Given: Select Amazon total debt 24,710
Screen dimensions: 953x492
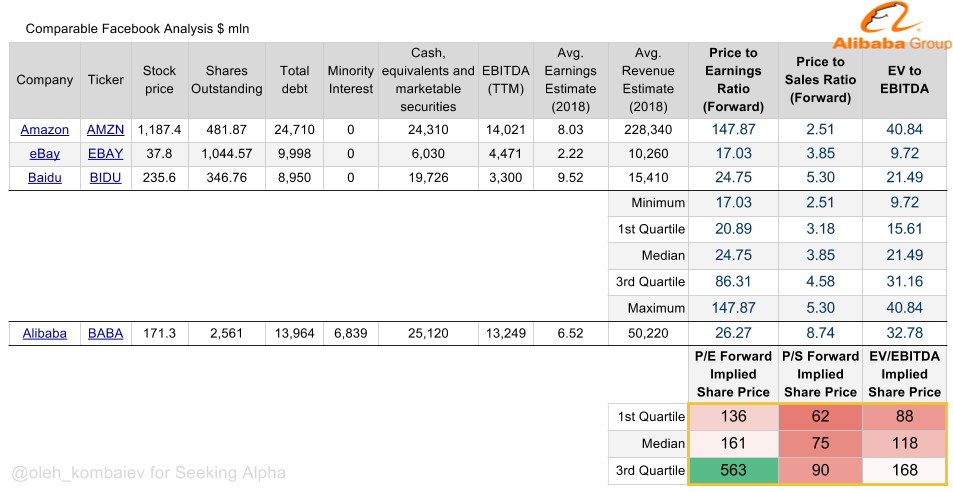Looking at the screenshot, I should point(294,130).
